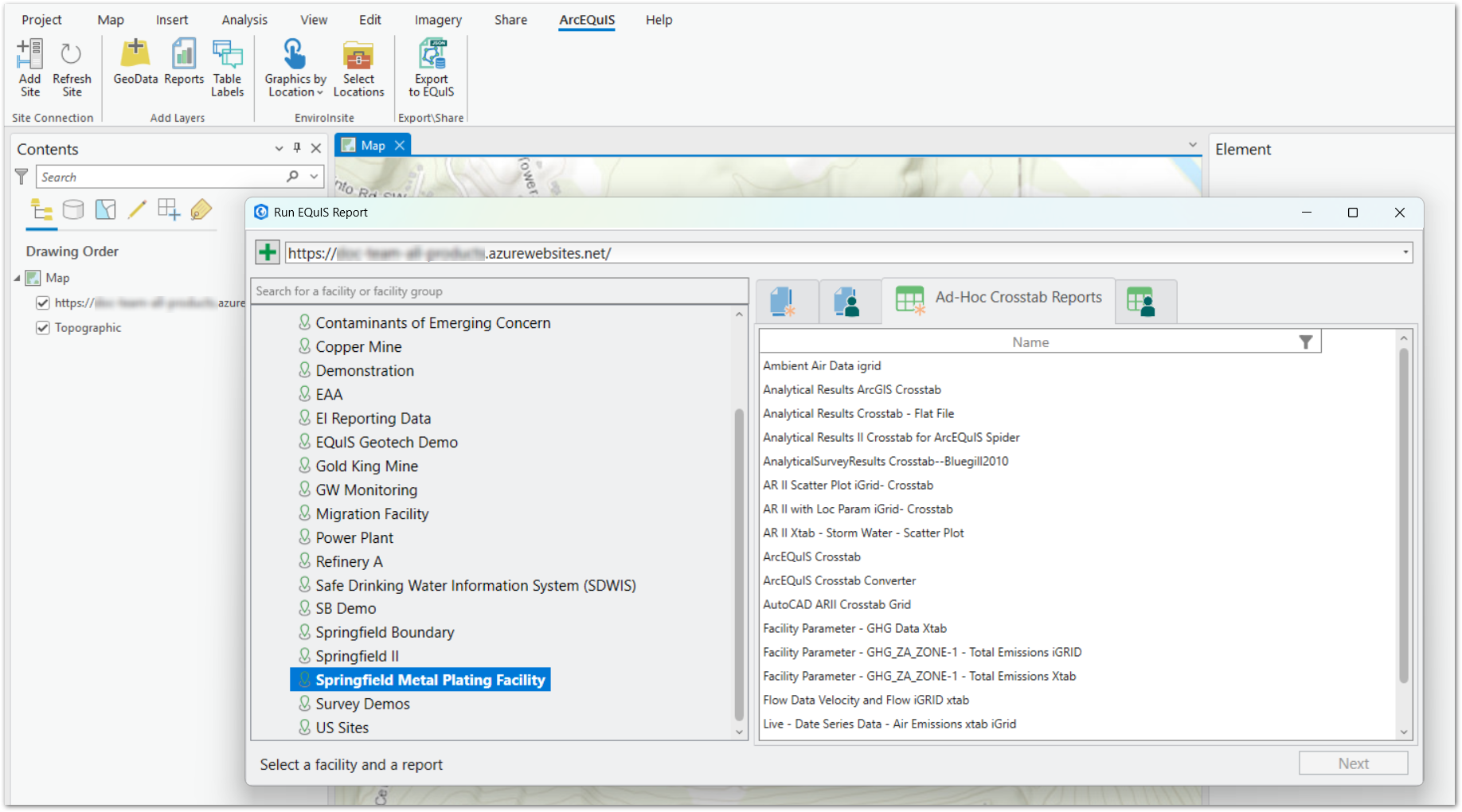Click the facility search field

pos(499,291)
